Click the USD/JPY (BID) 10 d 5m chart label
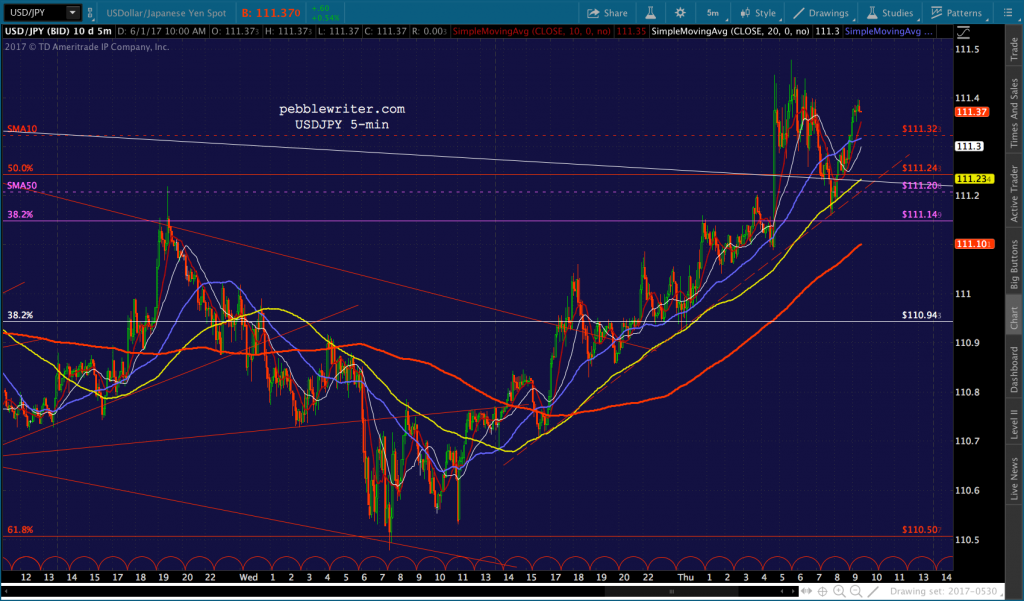1024x601 pixels. 58,31
